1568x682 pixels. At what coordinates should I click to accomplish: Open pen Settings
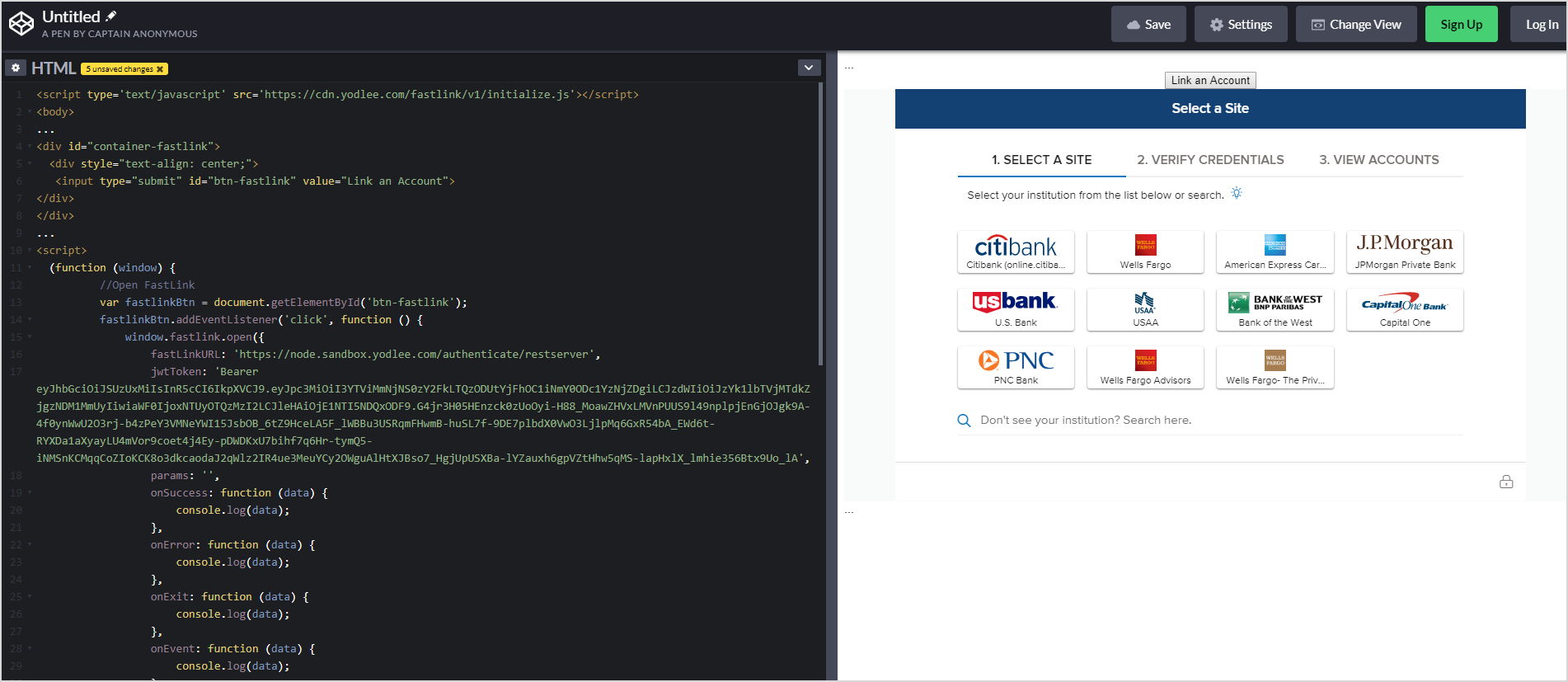[1241, 24]
